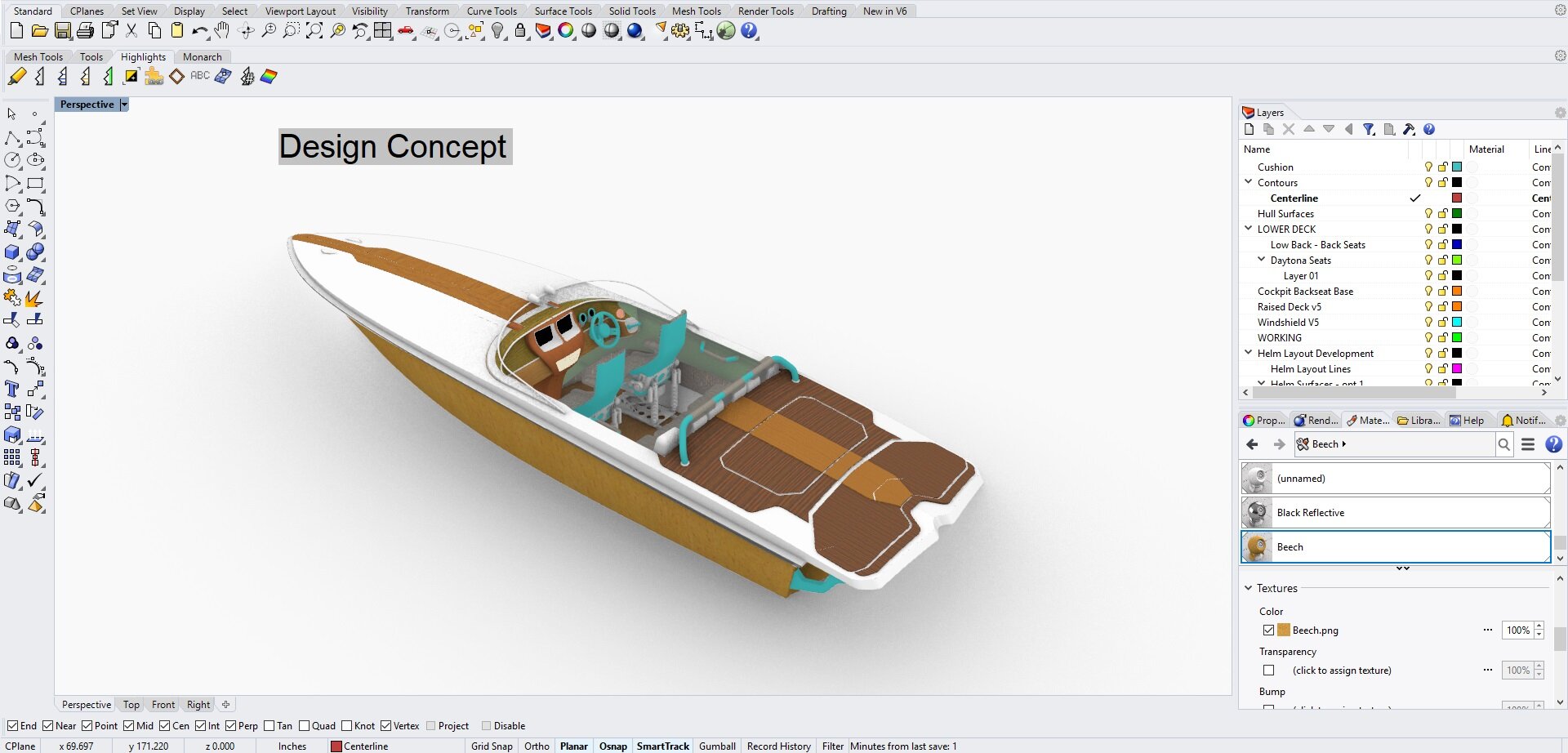Toggle Grid Snap in status bar
This screenshot has width=1568, height=753.
[x=492, y=746]
